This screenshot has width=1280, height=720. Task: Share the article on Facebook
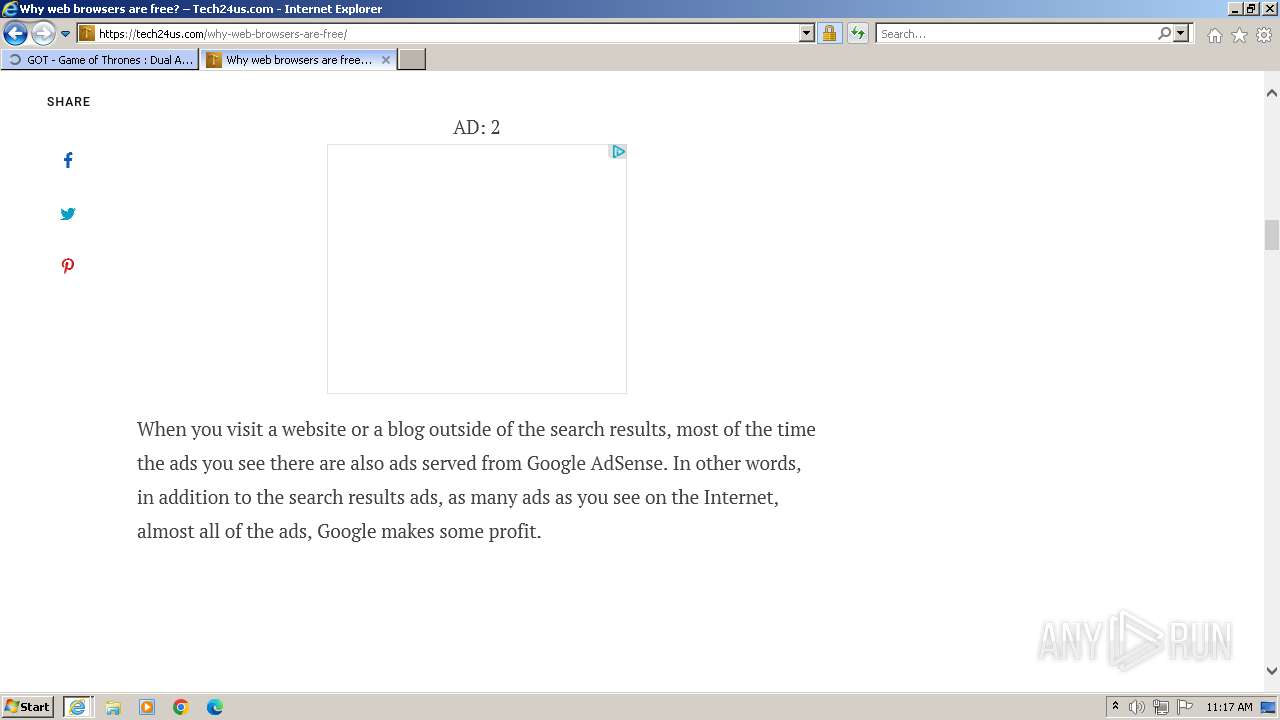(x=68, y=160)
